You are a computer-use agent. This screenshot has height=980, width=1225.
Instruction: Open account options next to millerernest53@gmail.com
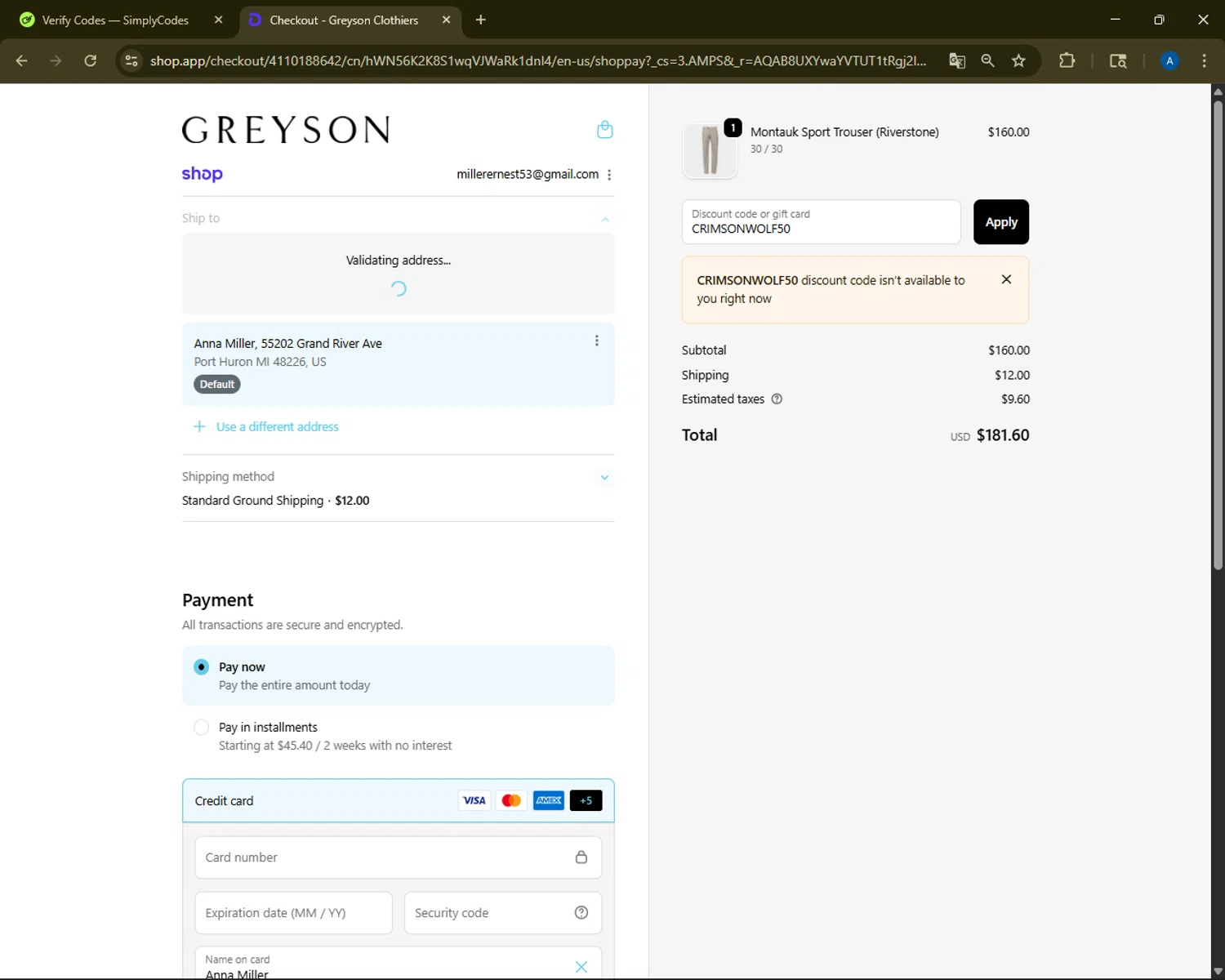click(609, 175)
